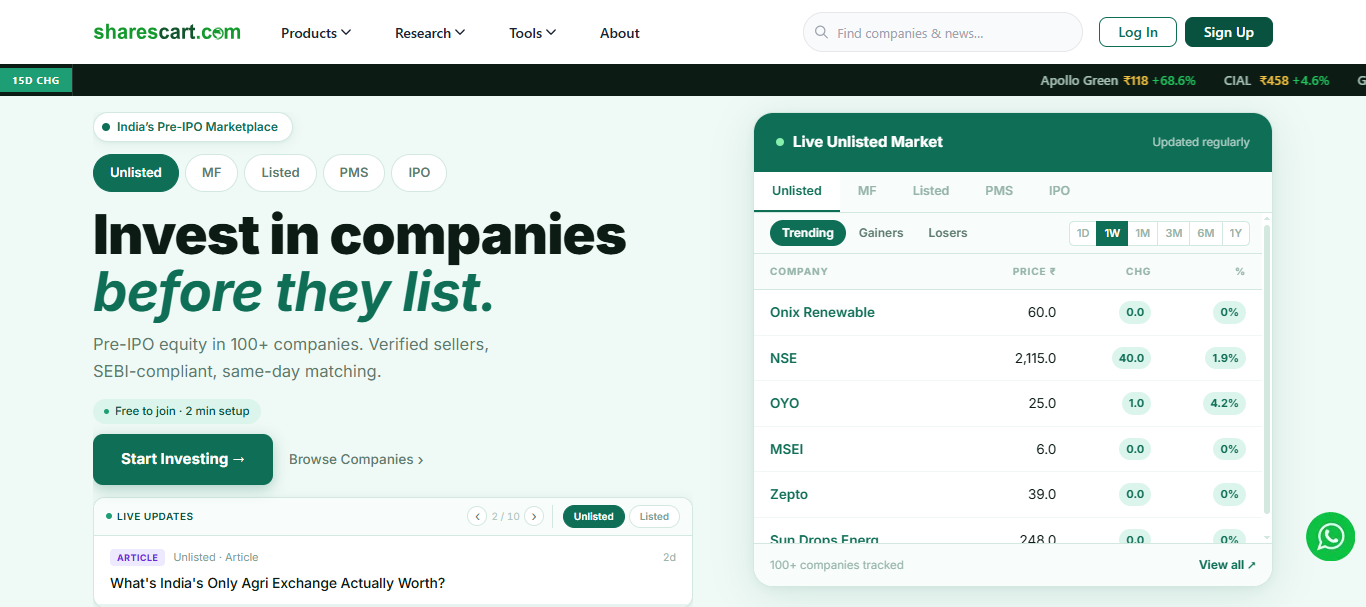Select the 3M time range
Screen dimensions: 1366x607
1174,233
